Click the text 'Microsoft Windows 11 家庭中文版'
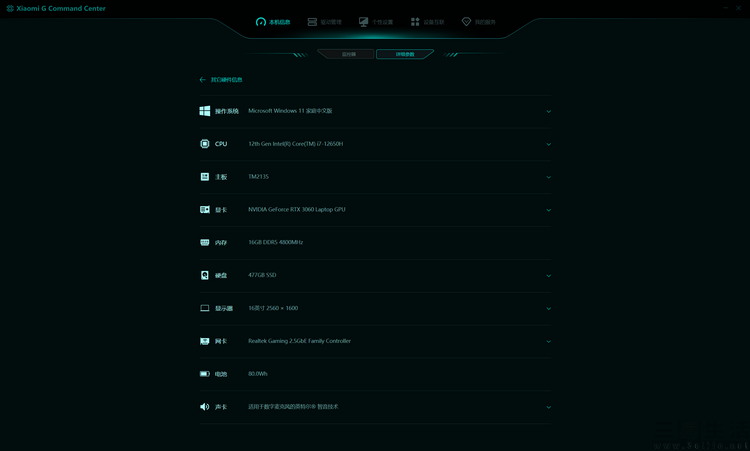 point(290,110)
